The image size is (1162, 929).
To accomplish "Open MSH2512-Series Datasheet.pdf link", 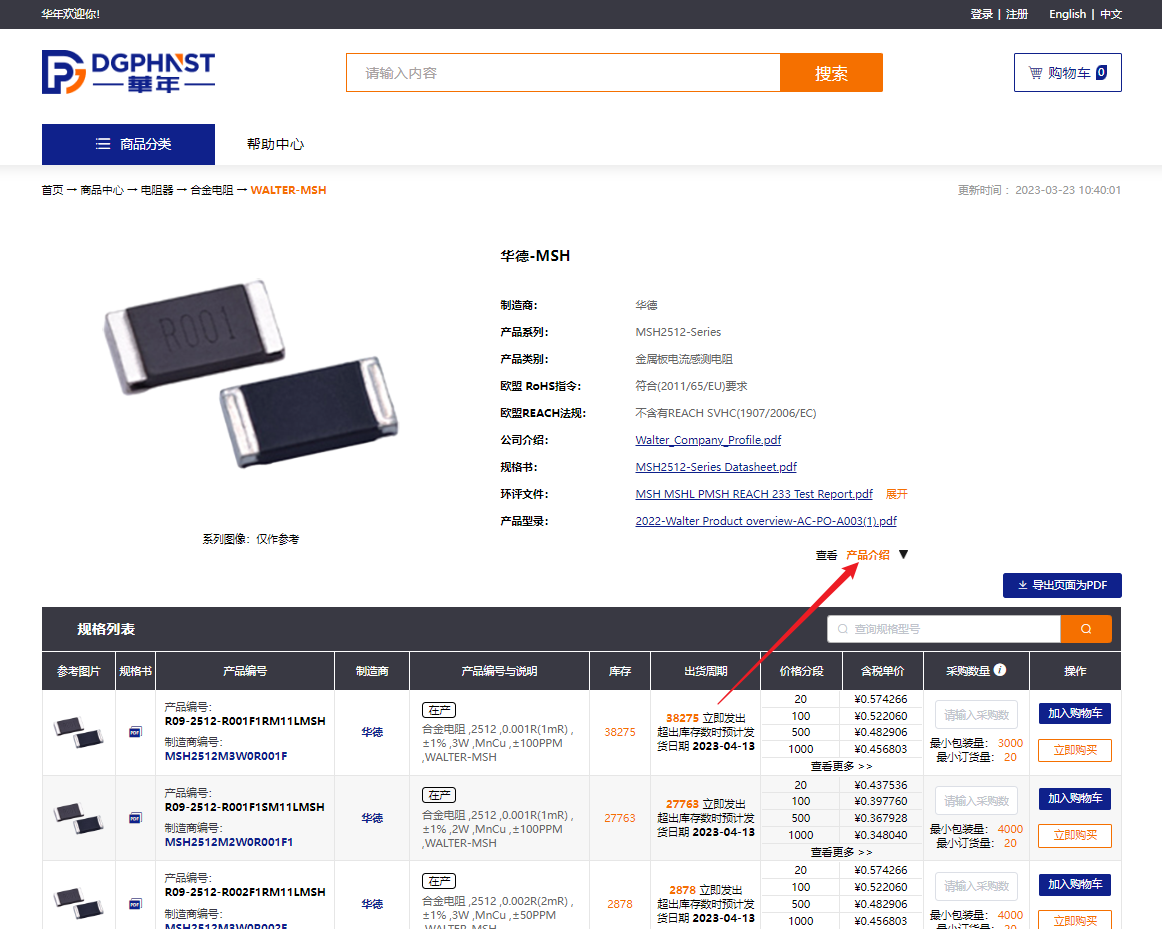I will pos(716,467).
